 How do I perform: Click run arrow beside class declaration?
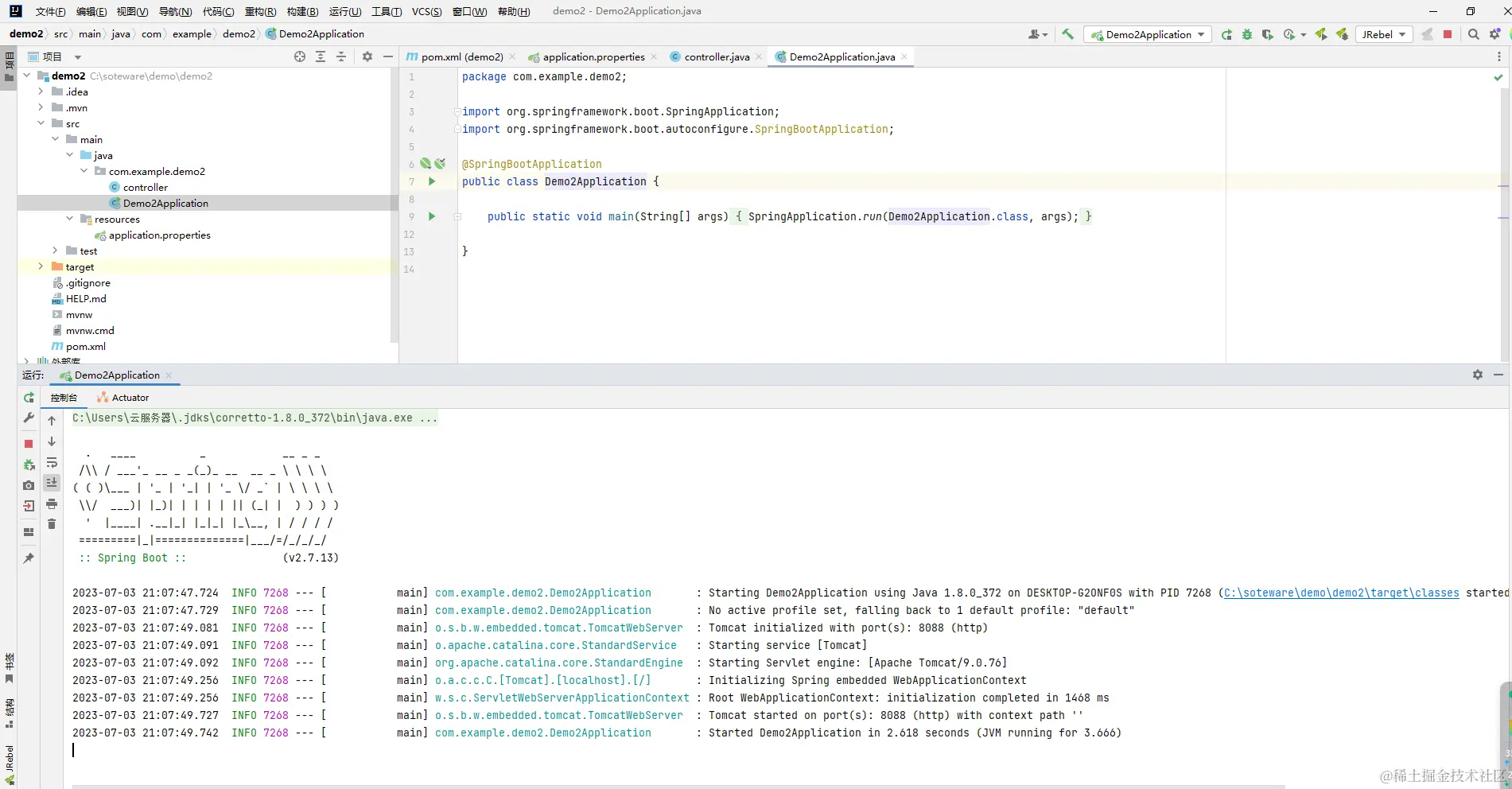coord(432,181)
